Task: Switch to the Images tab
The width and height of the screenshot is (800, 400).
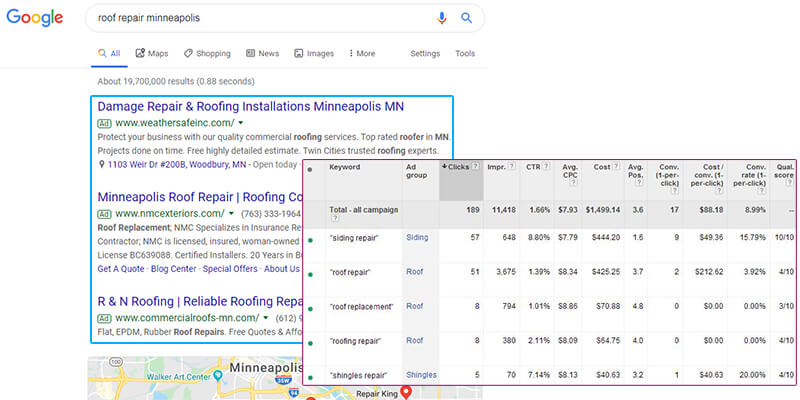Action: [x=314, y=53]
